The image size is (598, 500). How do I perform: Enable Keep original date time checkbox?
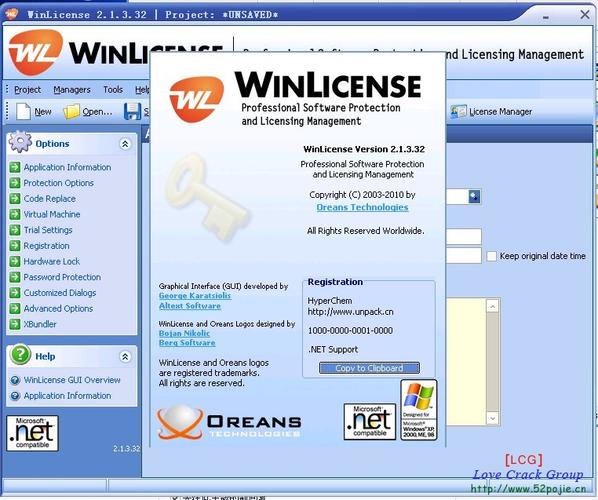tap(492, 256)
